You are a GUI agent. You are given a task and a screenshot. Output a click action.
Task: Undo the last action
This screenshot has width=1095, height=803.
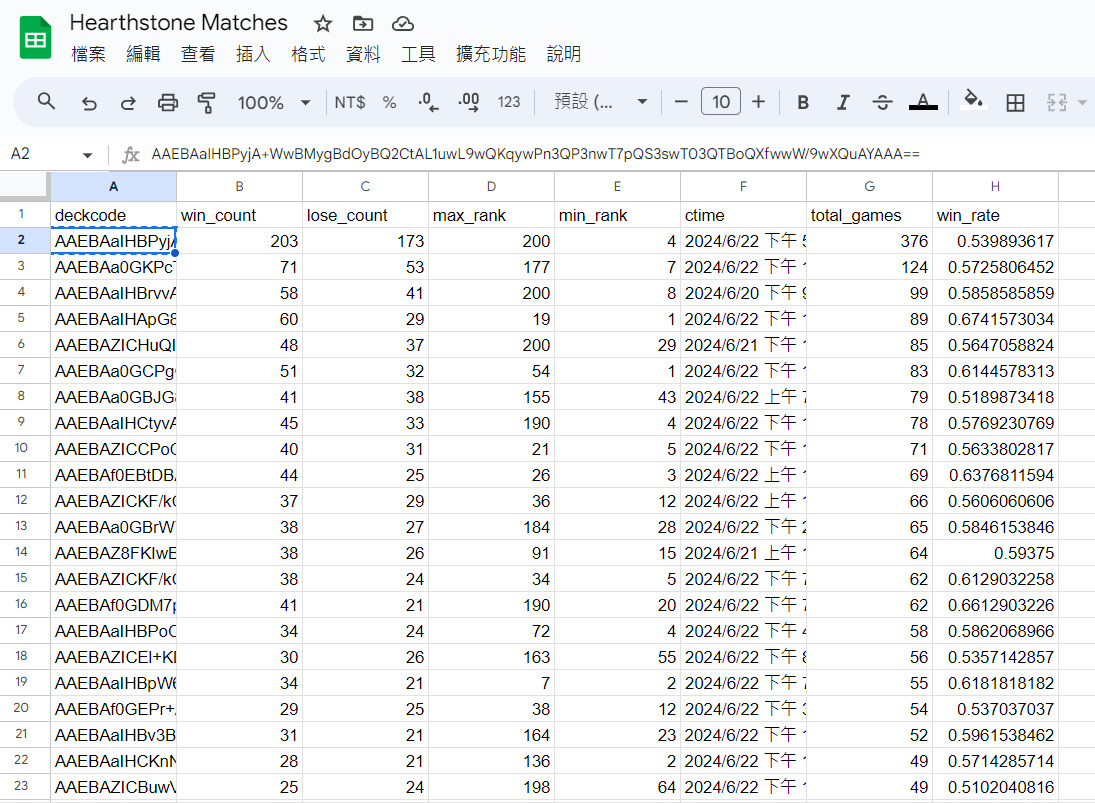click(89, 102)
